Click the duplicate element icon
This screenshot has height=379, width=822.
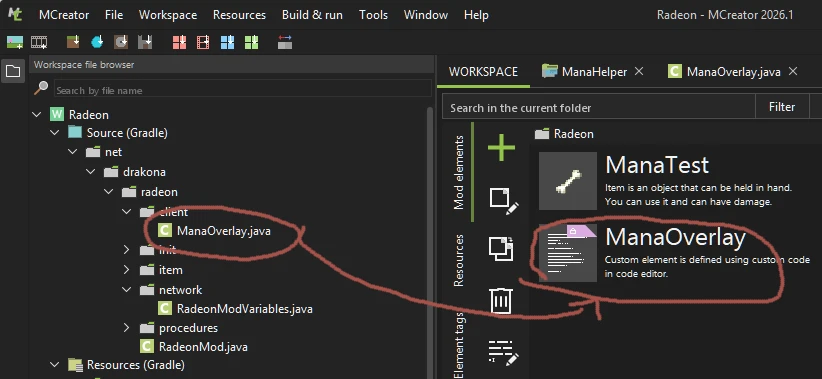pos(501,248)
